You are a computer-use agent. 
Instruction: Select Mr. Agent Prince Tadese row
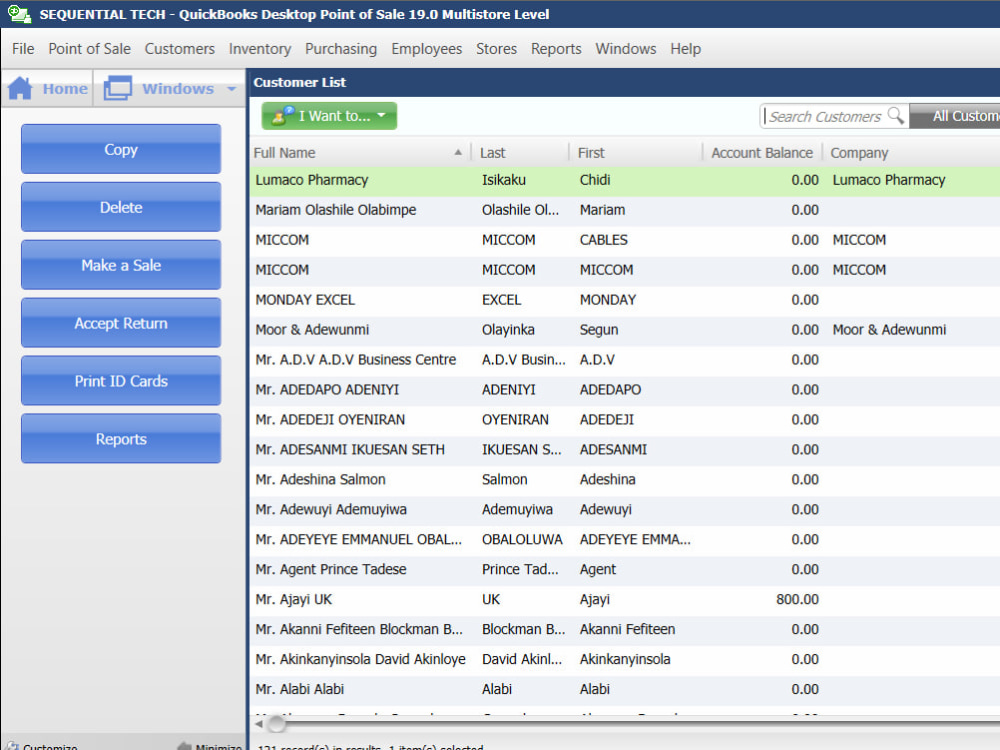point(625,570)
